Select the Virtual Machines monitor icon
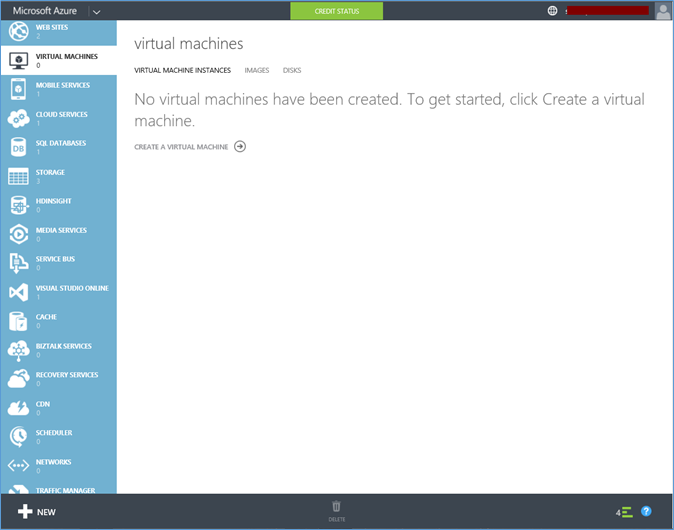 [x=18, y=61]
